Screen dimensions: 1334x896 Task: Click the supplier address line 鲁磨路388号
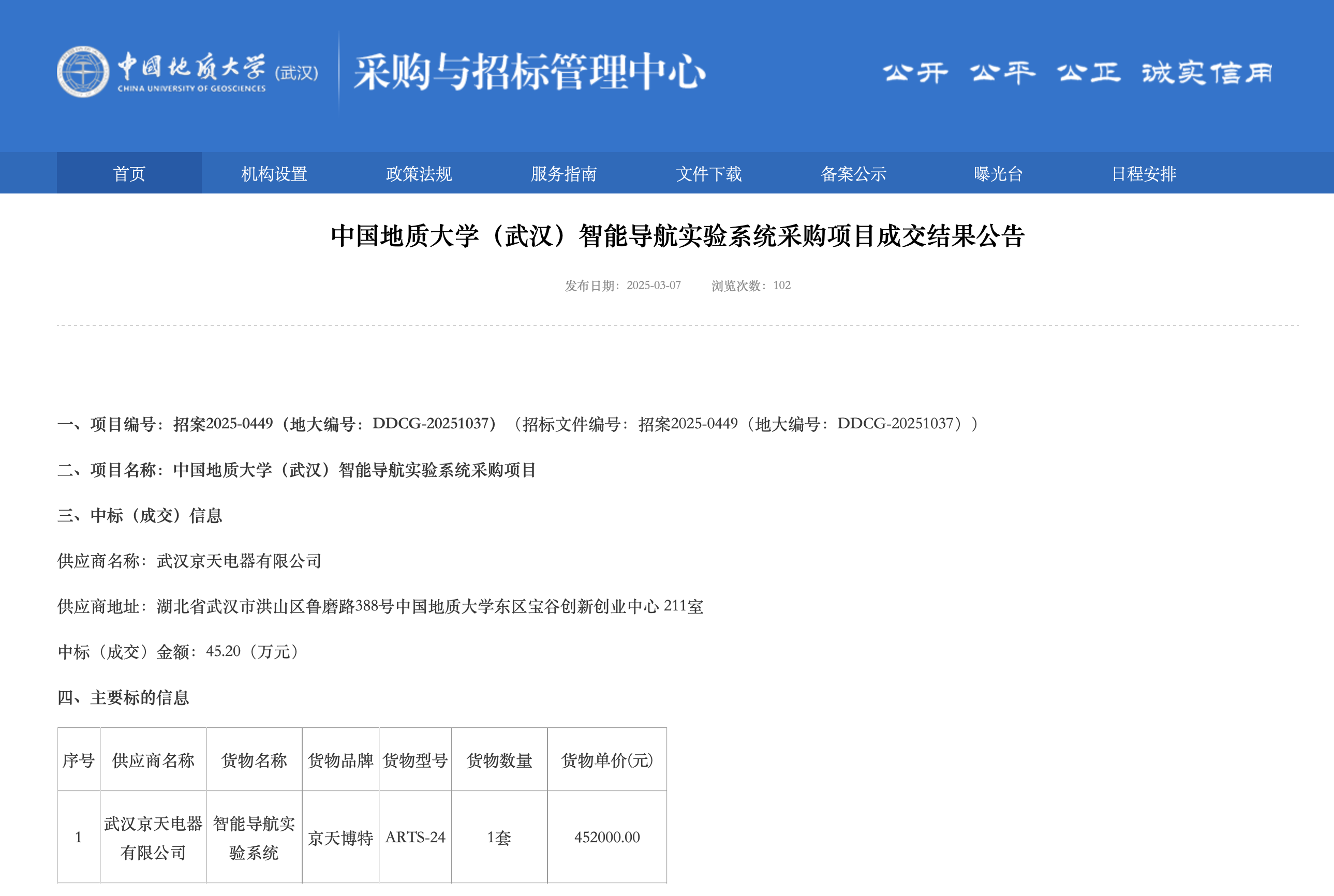(x=380, y=606)
